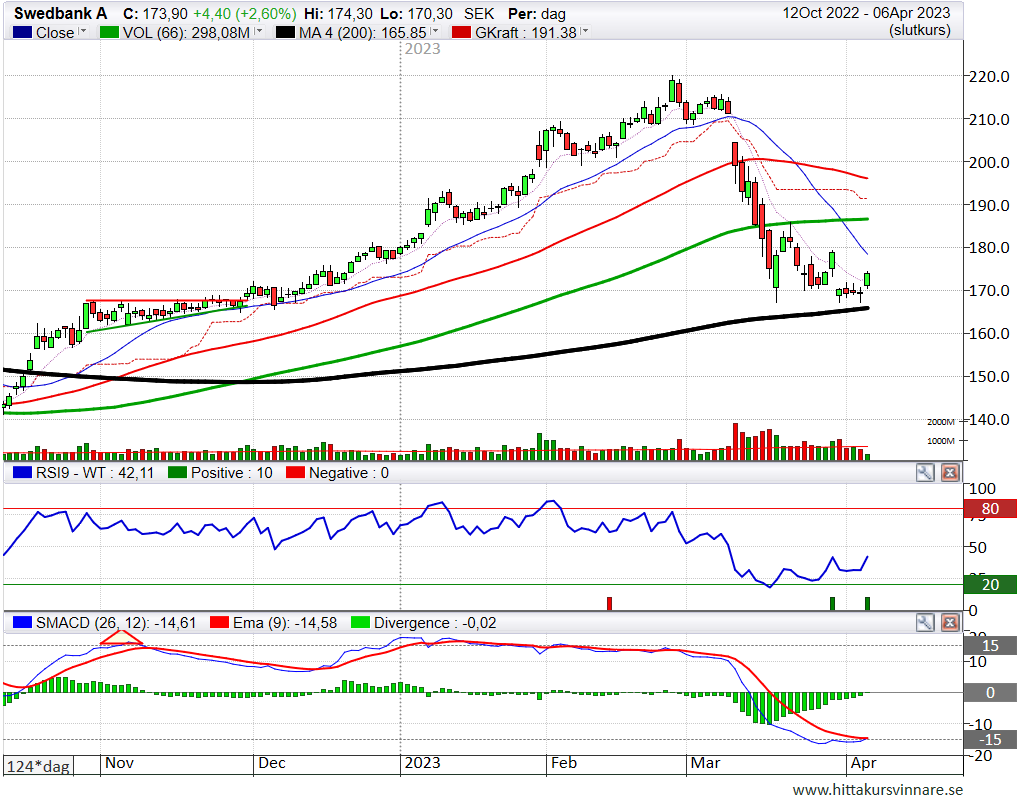Click the 124*dag period label

click(x=38, y=766)
